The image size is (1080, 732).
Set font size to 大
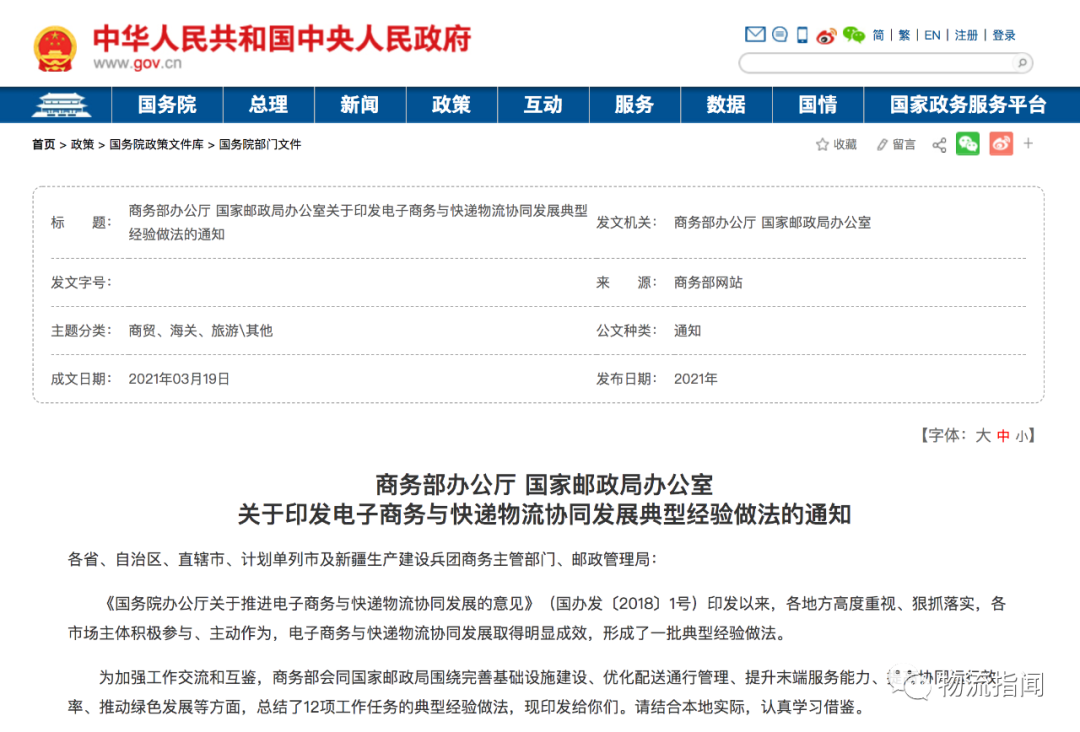(983, 436)
